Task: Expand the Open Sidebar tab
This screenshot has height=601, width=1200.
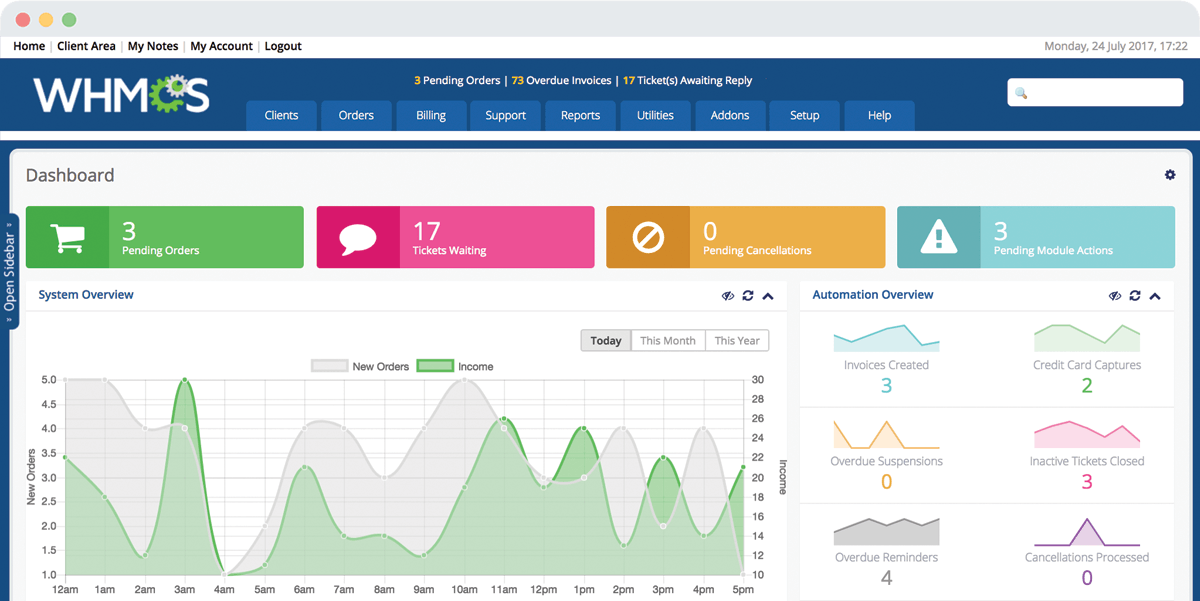Action: pos(10,271)
